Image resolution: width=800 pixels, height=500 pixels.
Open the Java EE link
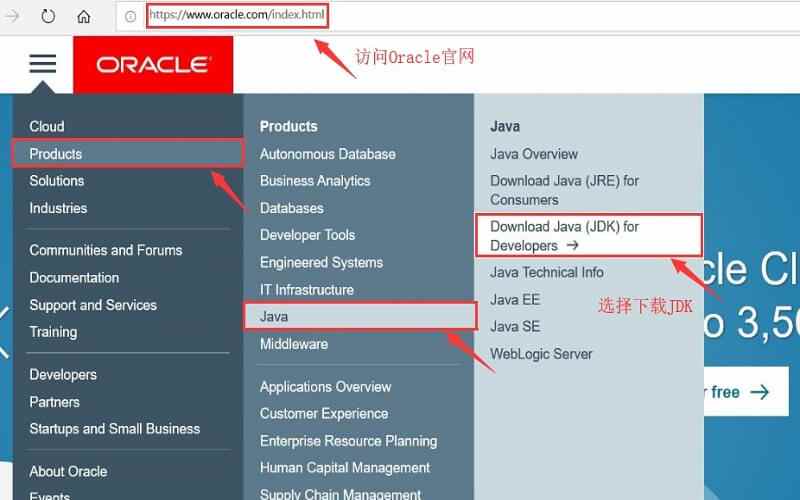(x=515, y=299)
